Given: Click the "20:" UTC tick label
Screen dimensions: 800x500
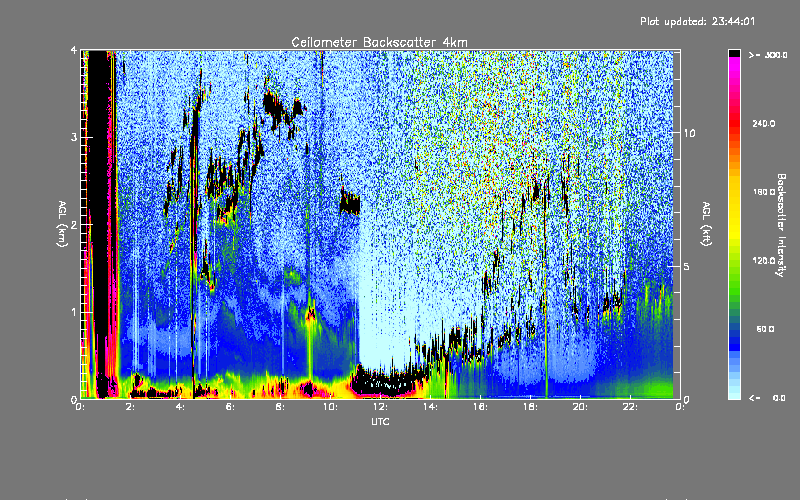Looking at the screenshot, I should coord(580,407).
